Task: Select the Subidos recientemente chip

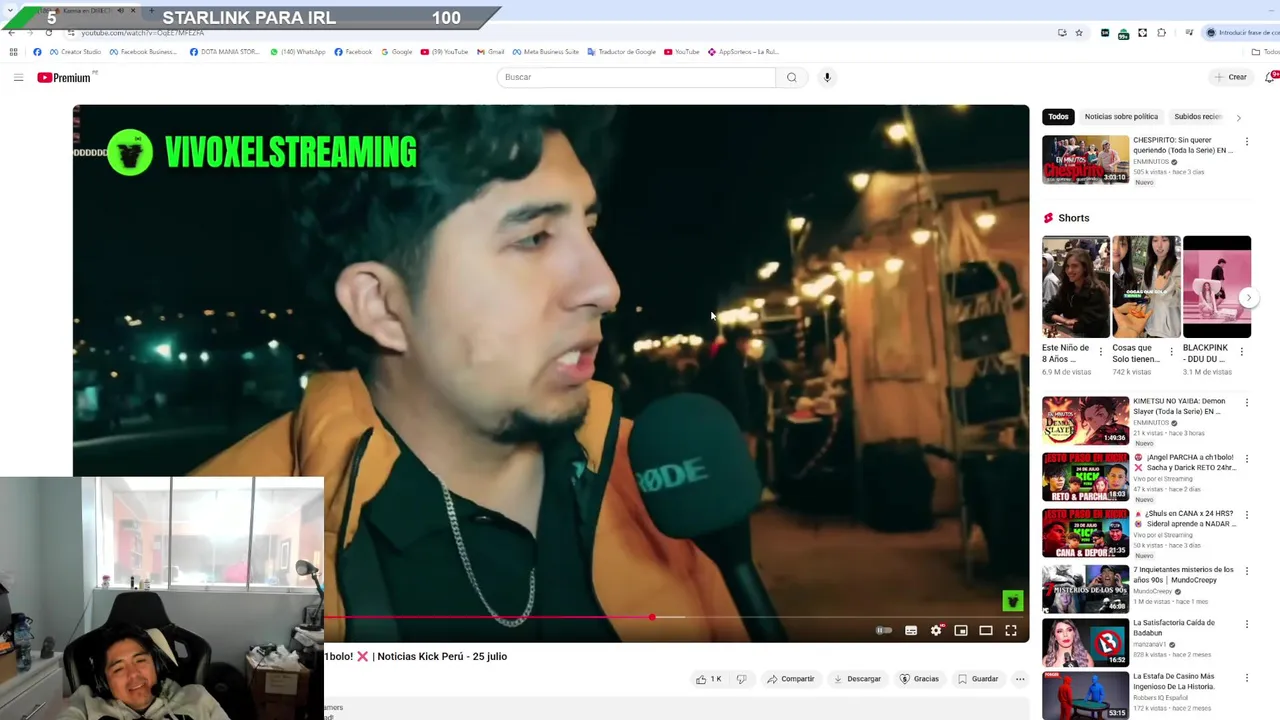Action: coord(1198,117)
